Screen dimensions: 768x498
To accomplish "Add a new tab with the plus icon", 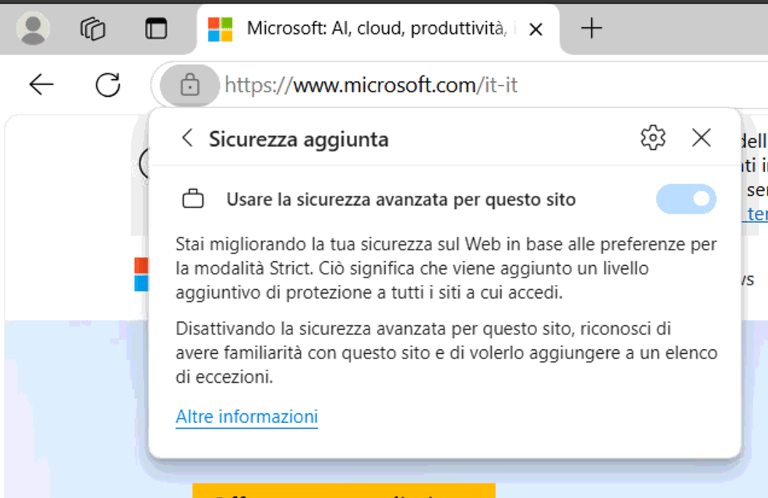I will (x=591, y=28).
